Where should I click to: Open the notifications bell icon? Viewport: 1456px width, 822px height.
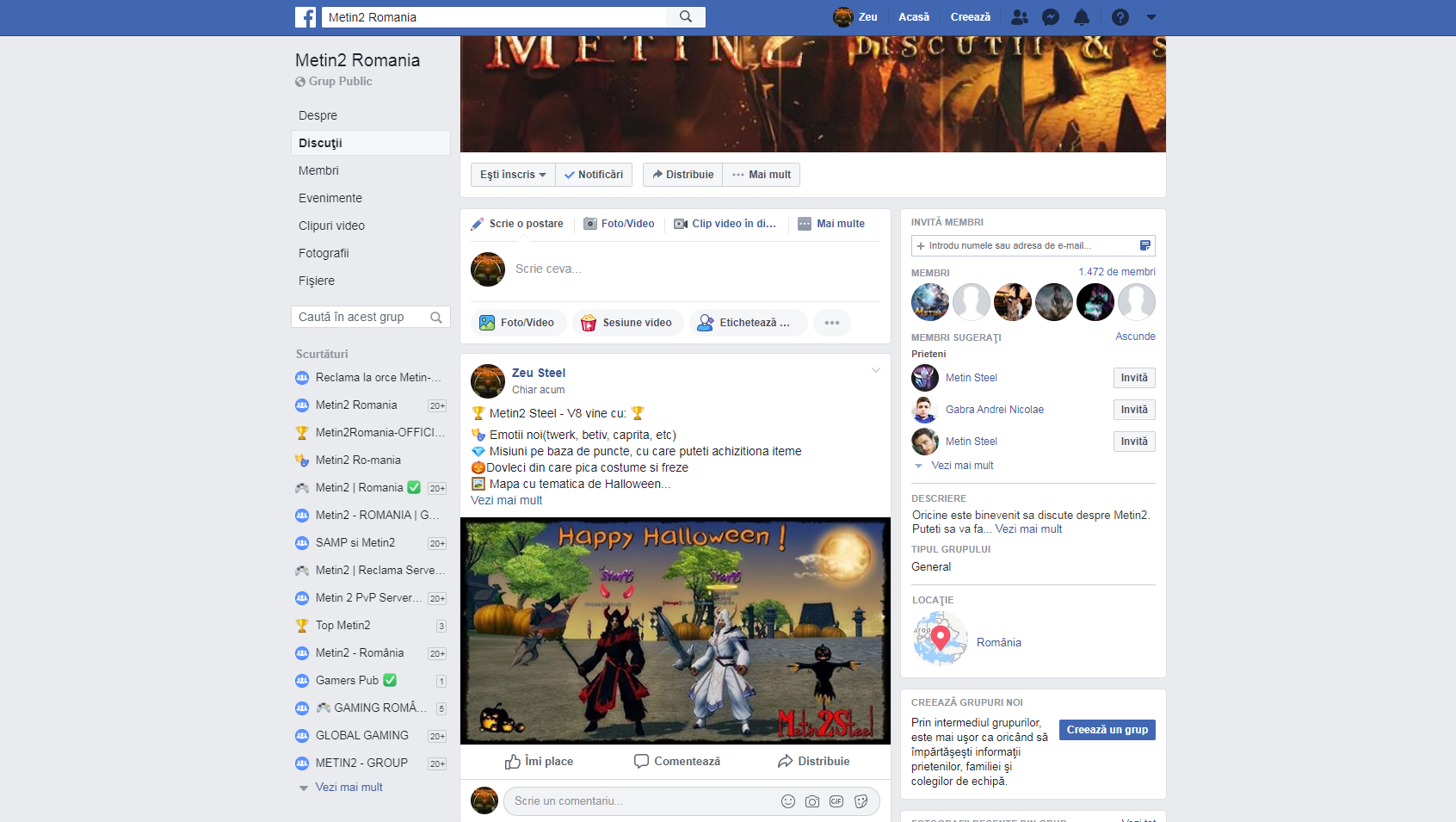(x=1082, y=17)
